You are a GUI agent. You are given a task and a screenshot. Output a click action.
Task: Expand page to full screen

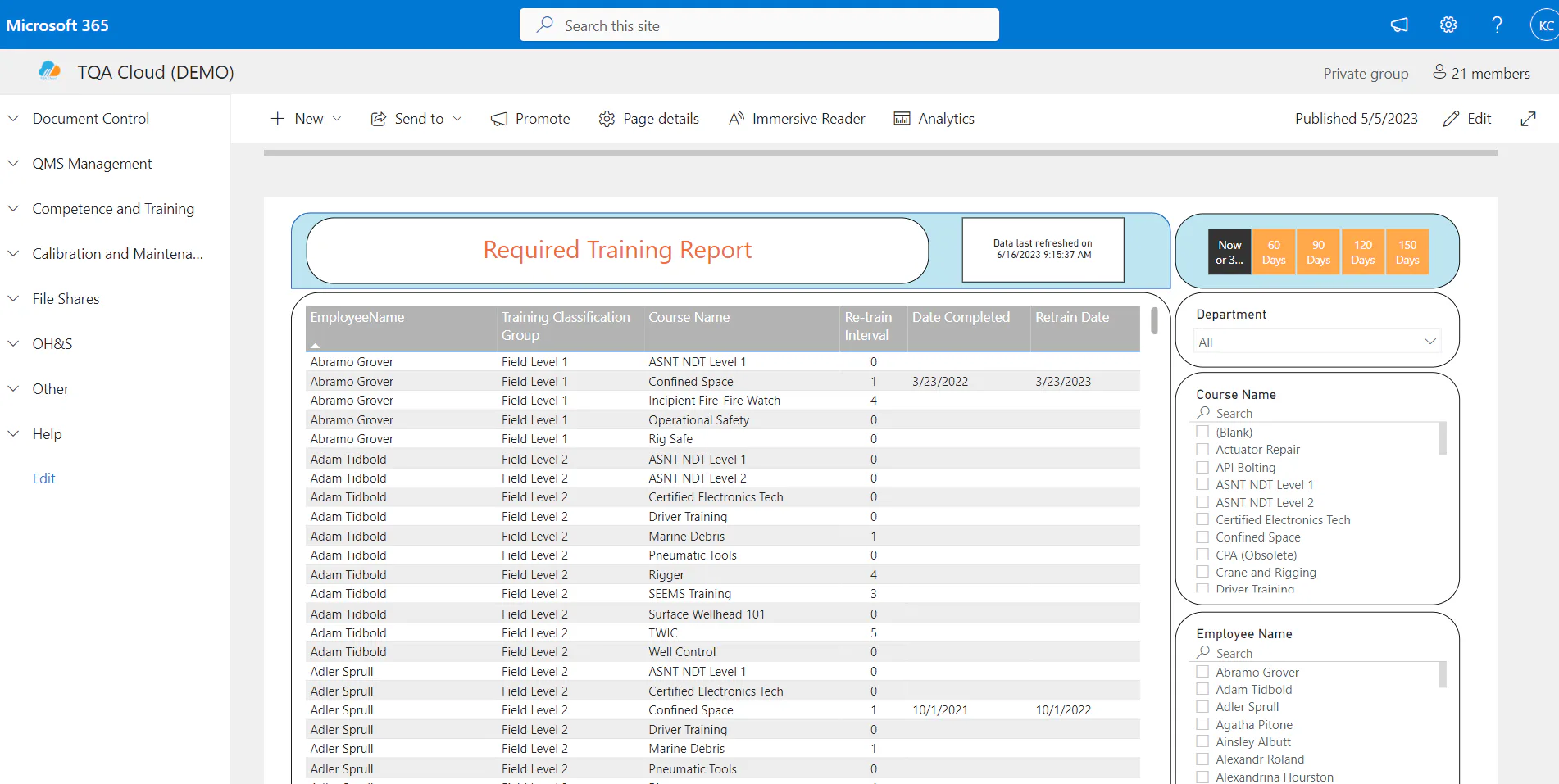[x=1528, y=119]
